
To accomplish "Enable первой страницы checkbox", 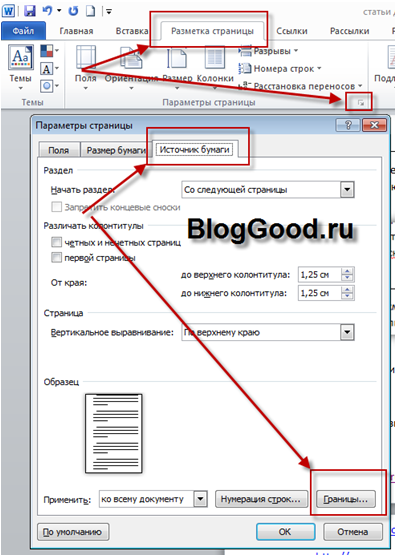I will (x=57, y=257).
